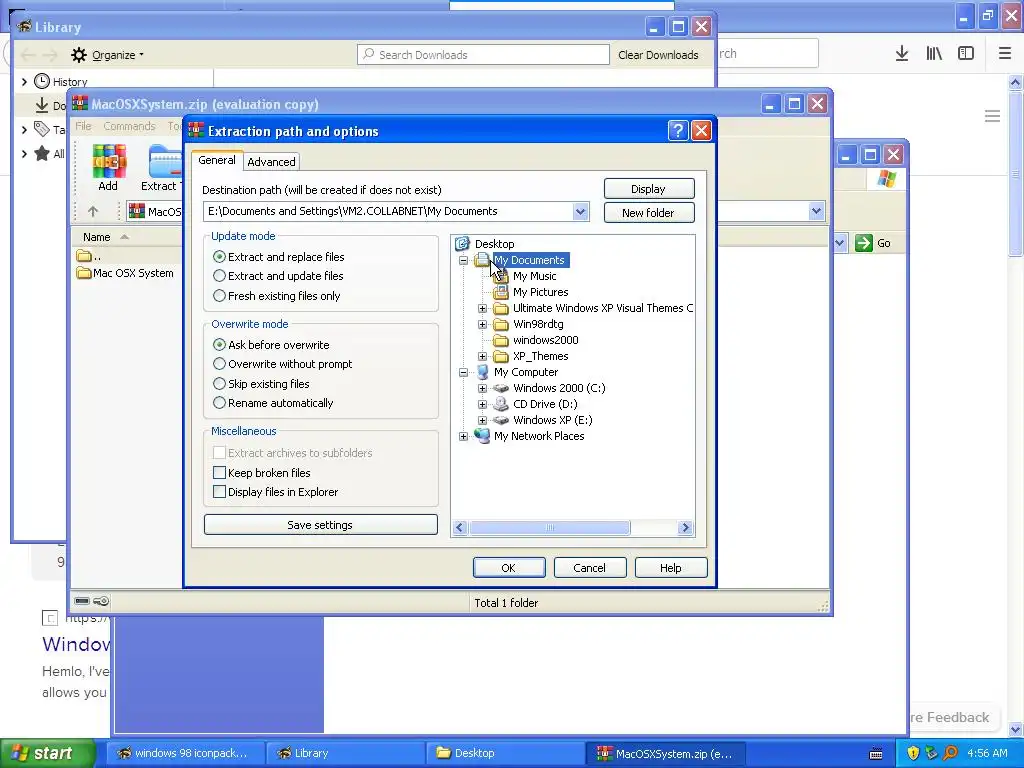Select My Network Places icon
Viewport: 1024px width, 768px height.
[483, 436]
